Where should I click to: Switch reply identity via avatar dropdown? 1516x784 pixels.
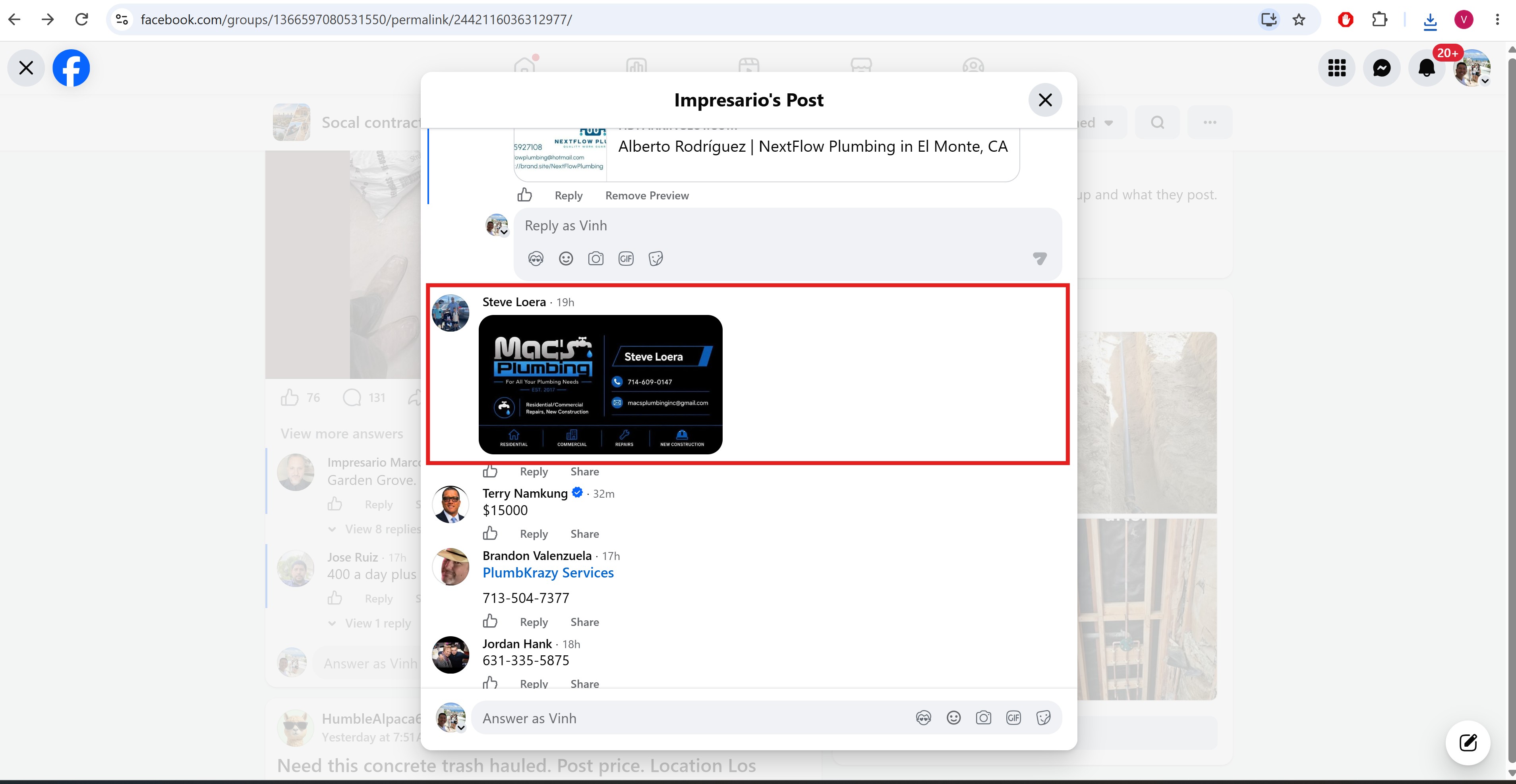click(497, 225)
